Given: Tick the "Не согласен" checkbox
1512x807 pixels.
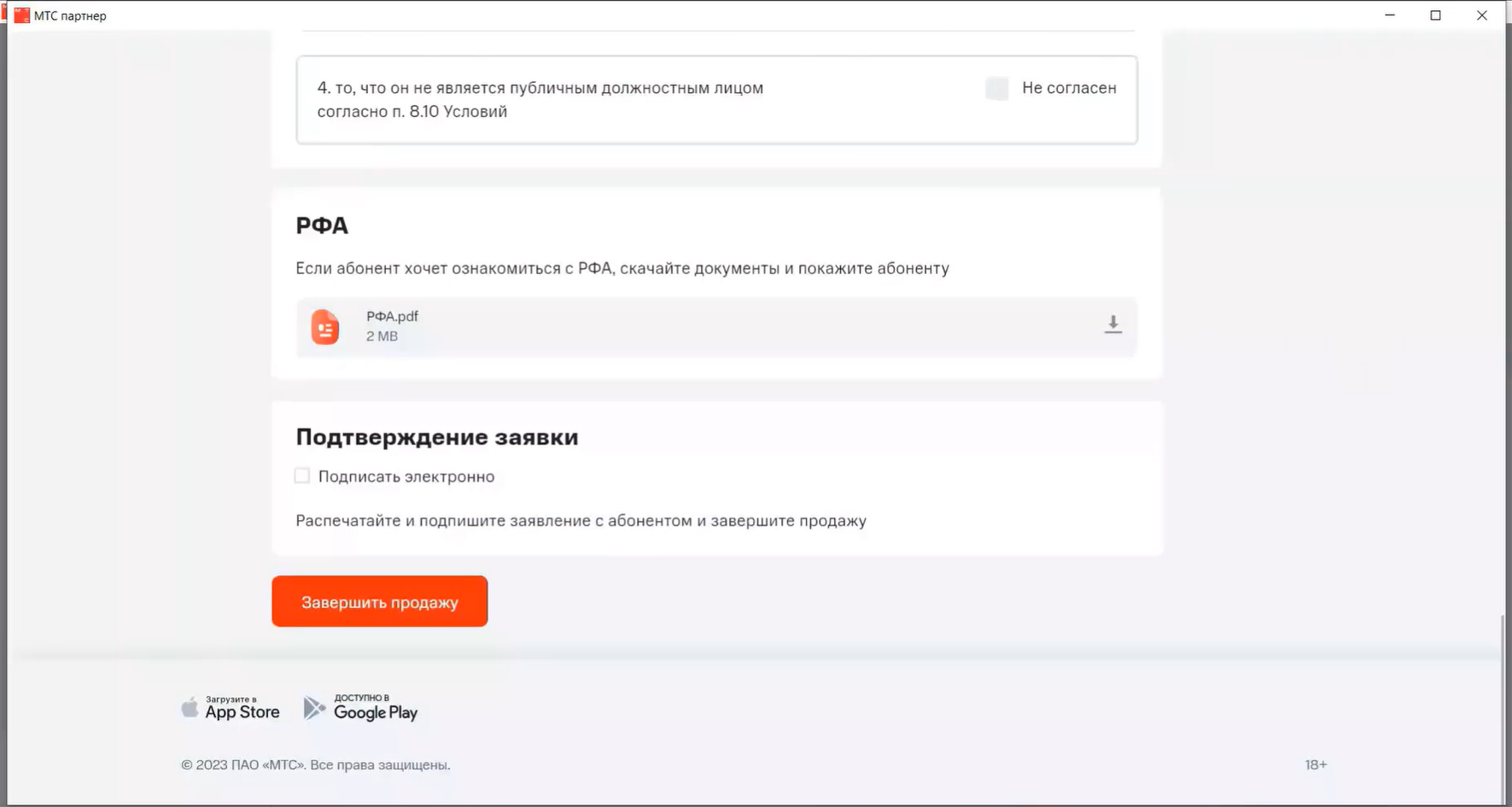Looking at the screenshot, I should pos(996,88).
